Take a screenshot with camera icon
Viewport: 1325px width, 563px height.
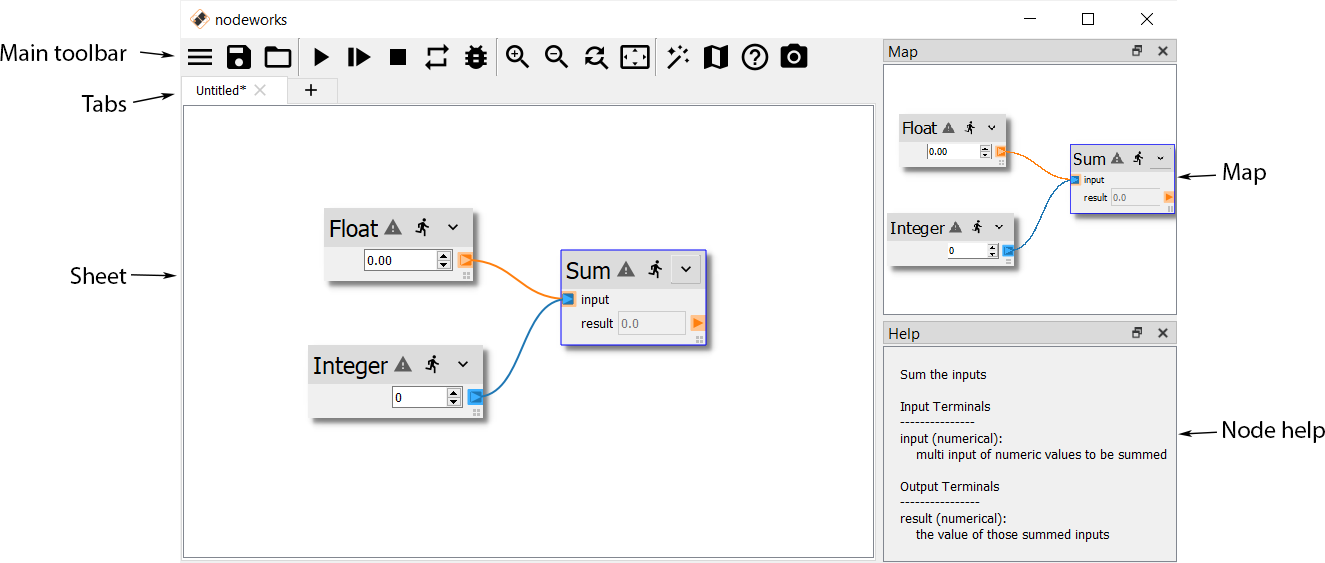(x=794, y=57)
